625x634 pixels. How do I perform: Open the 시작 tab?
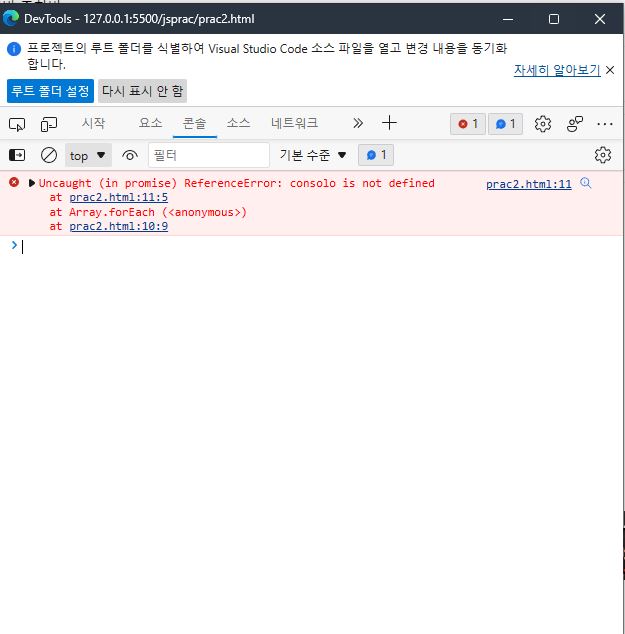[93, 123]
